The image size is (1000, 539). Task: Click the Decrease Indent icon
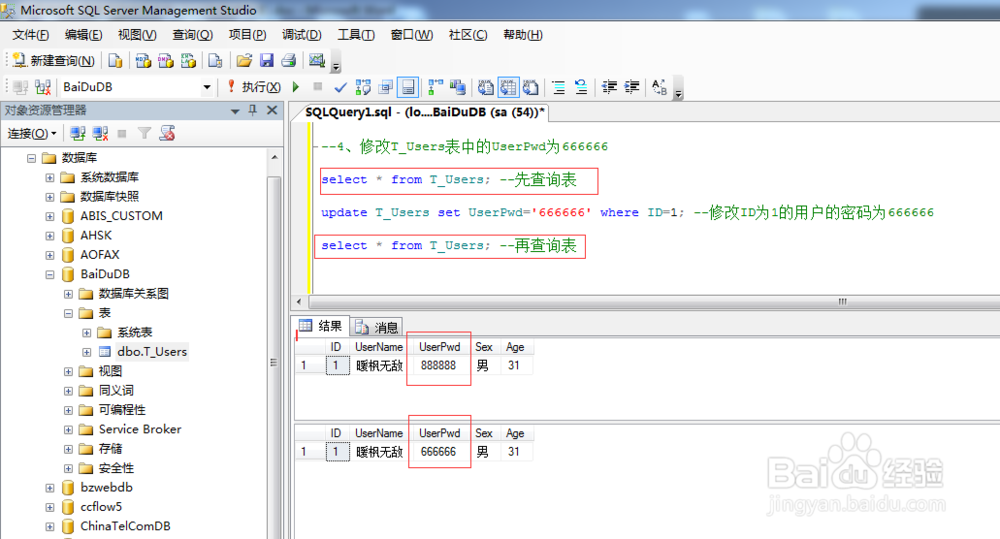[609, 87]
